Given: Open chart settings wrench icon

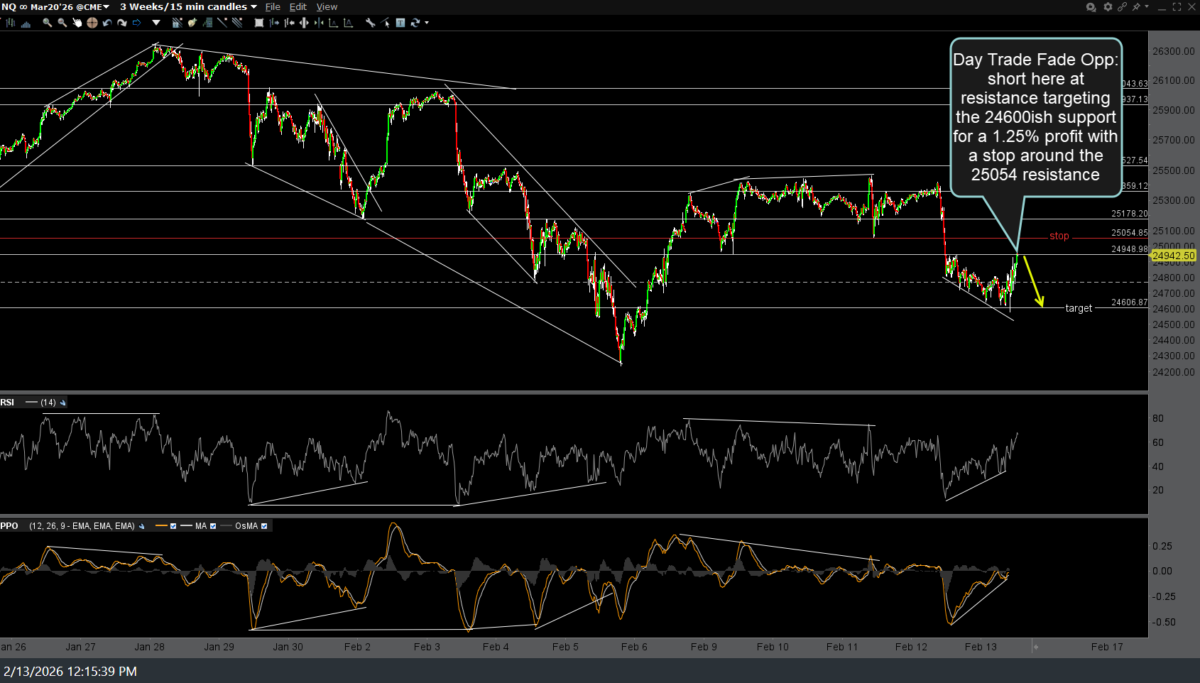Looking at the screenshot, I should click(370, 22).
